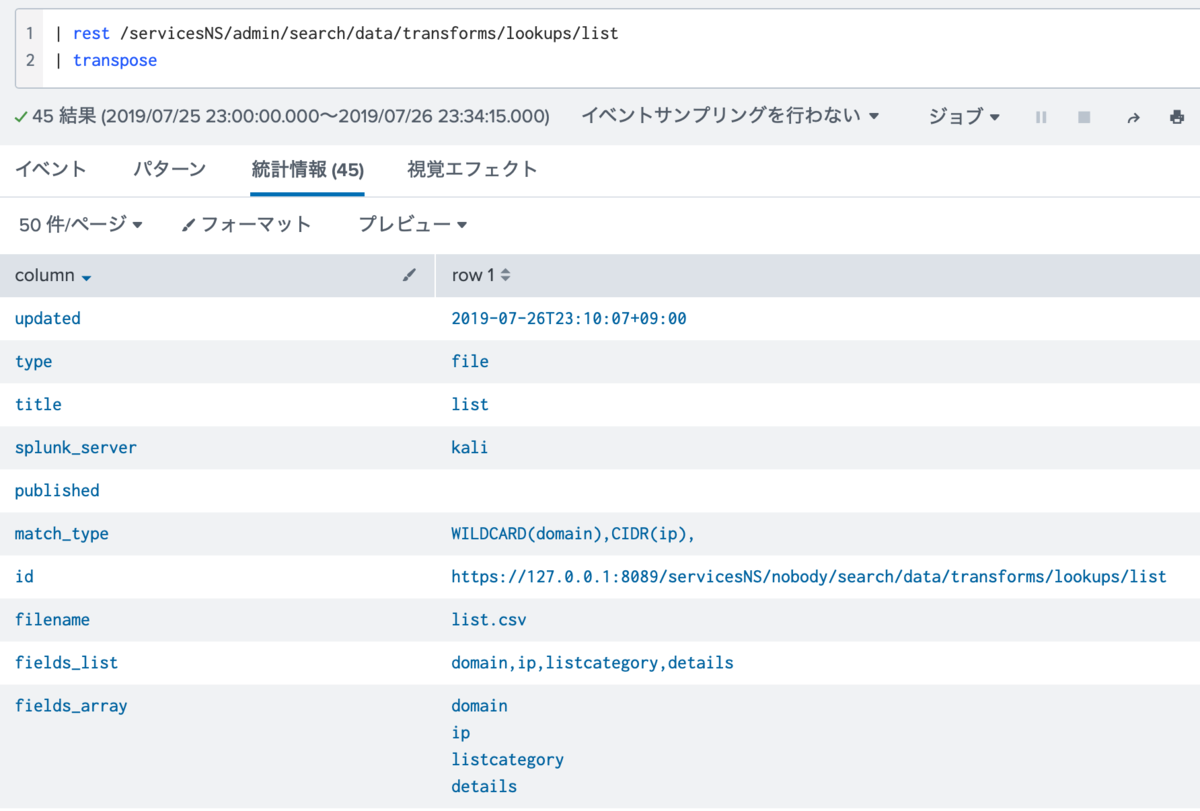Click the domain,ip,listcategory,details value
The height and width of the screenshot is (811, 1200).
click(x=592, y=662)
